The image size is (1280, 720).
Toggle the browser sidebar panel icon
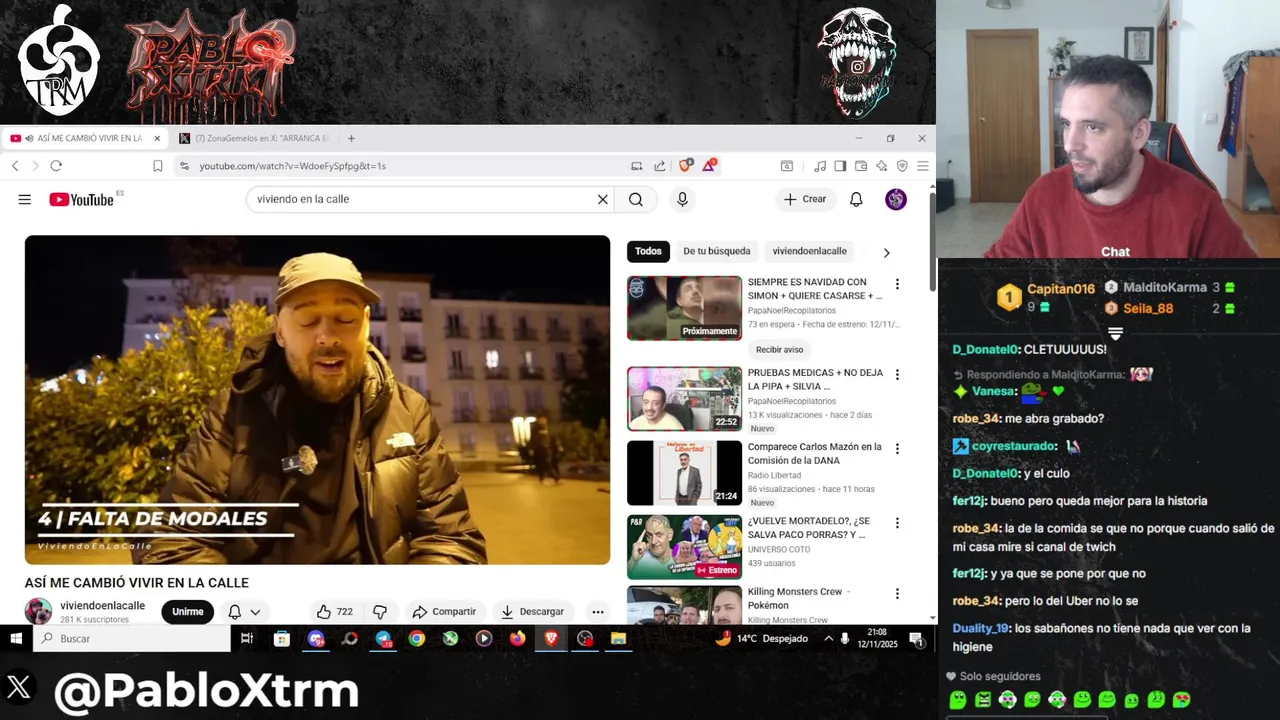tap(841, 166)
